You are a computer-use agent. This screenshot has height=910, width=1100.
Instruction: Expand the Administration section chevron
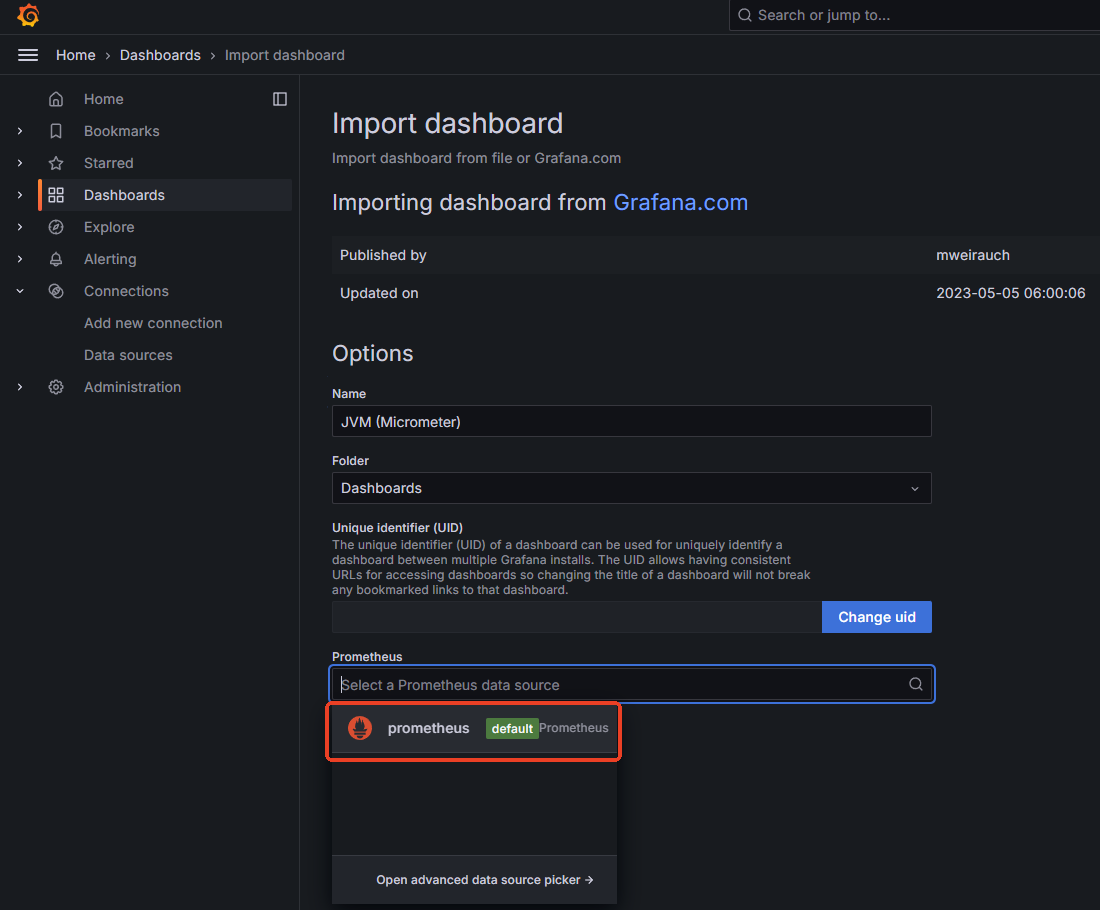pyautogui.click(x=20, y=387)
